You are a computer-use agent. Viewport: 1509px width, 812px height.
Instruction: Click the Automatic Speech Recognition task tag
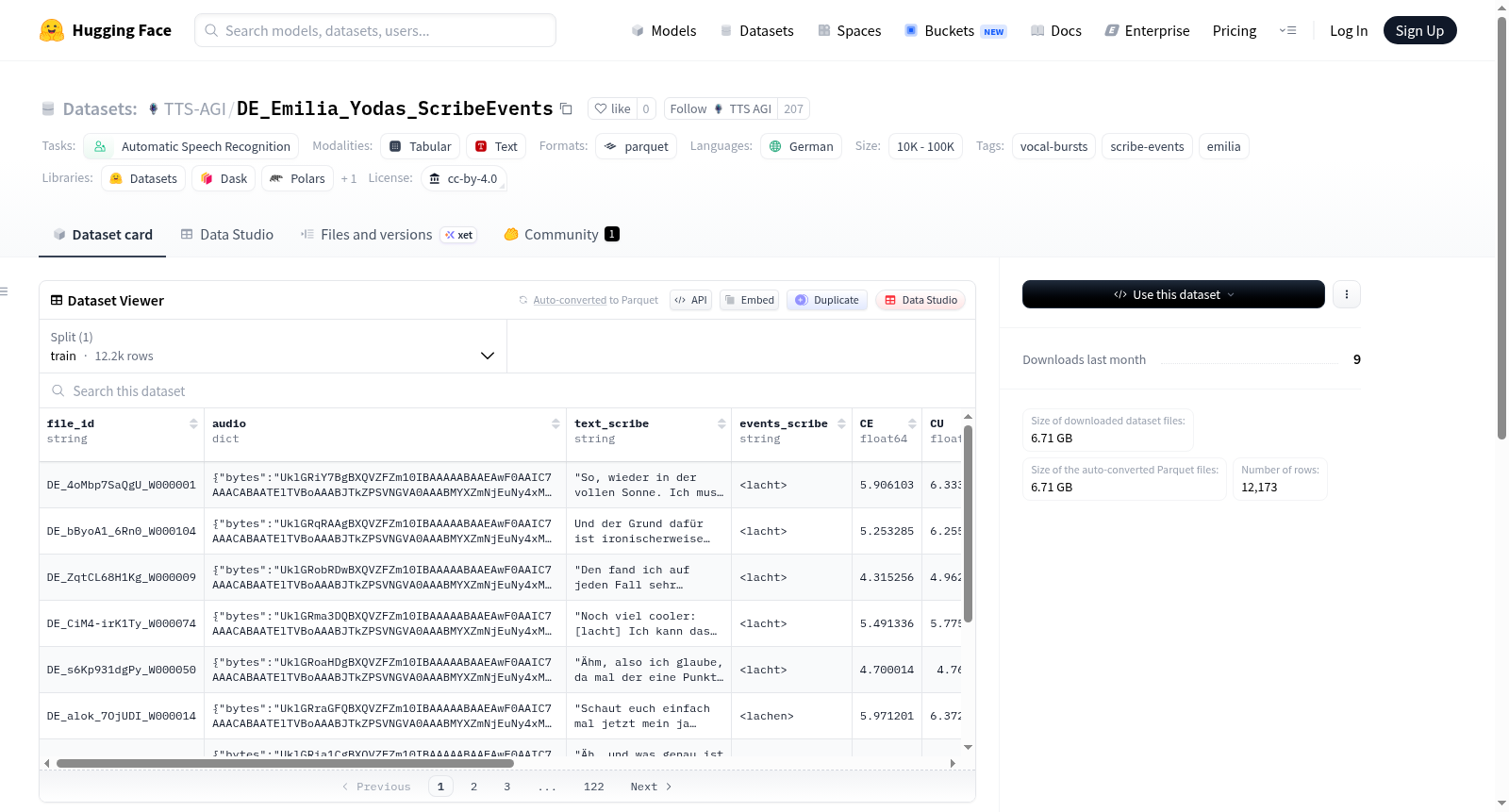pos(191,146)
